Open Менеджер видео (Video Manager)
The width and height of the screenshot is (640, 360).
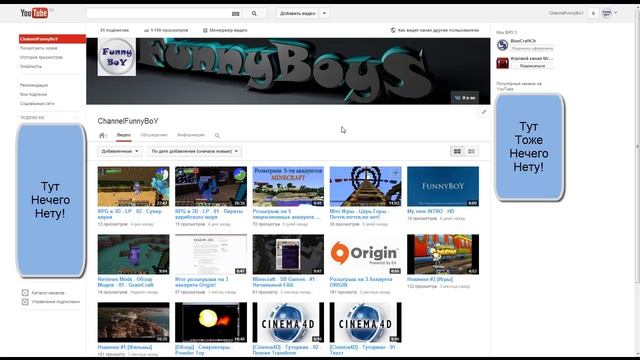(225, 30)
